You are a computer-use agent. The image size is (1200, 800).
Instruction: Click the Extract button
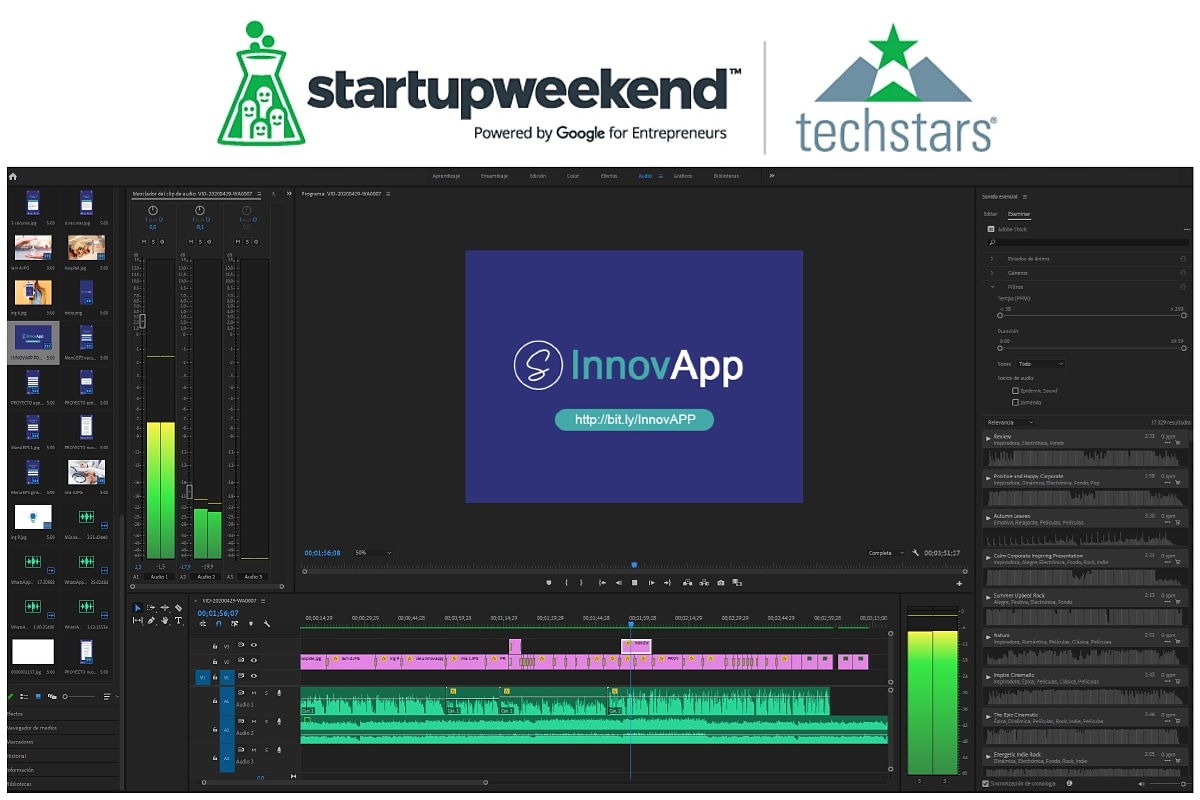click(704, 583)
